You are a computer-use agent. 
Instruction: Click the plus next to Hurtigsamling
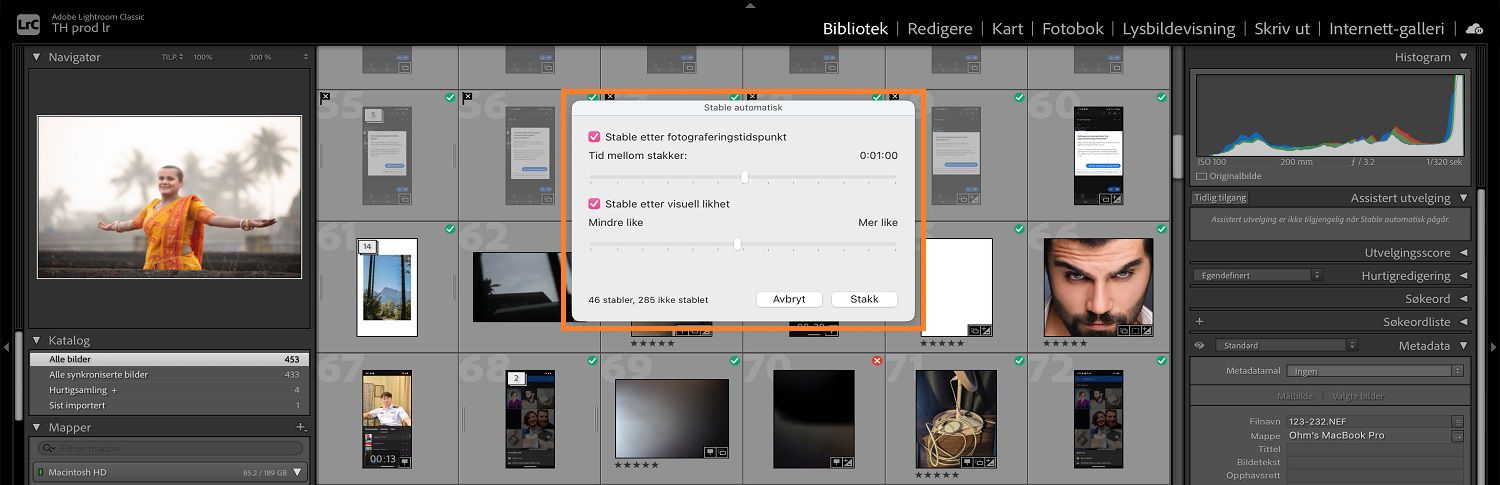click(x=114, y=390)
